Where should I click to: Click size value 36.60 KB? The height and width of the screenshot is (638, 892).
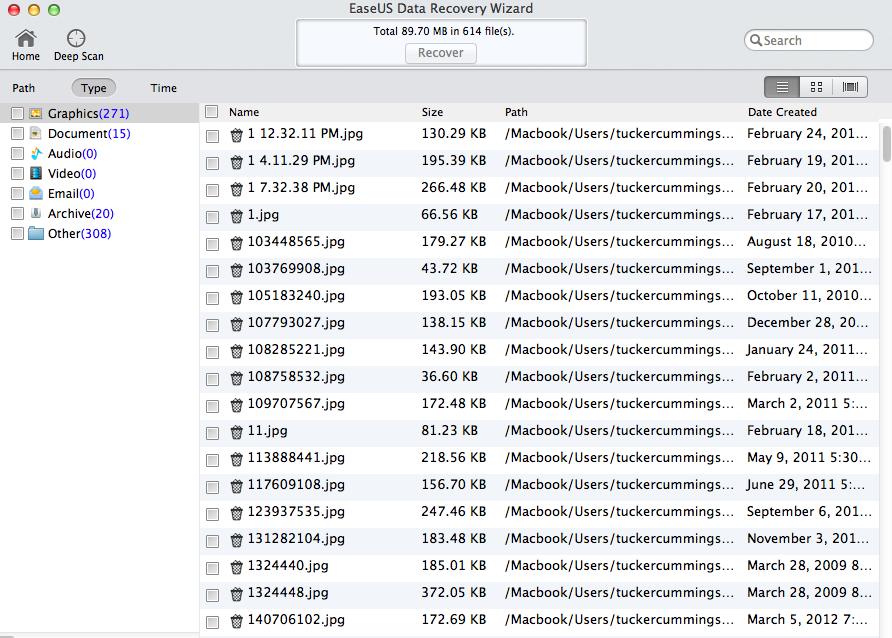(449, 376)
